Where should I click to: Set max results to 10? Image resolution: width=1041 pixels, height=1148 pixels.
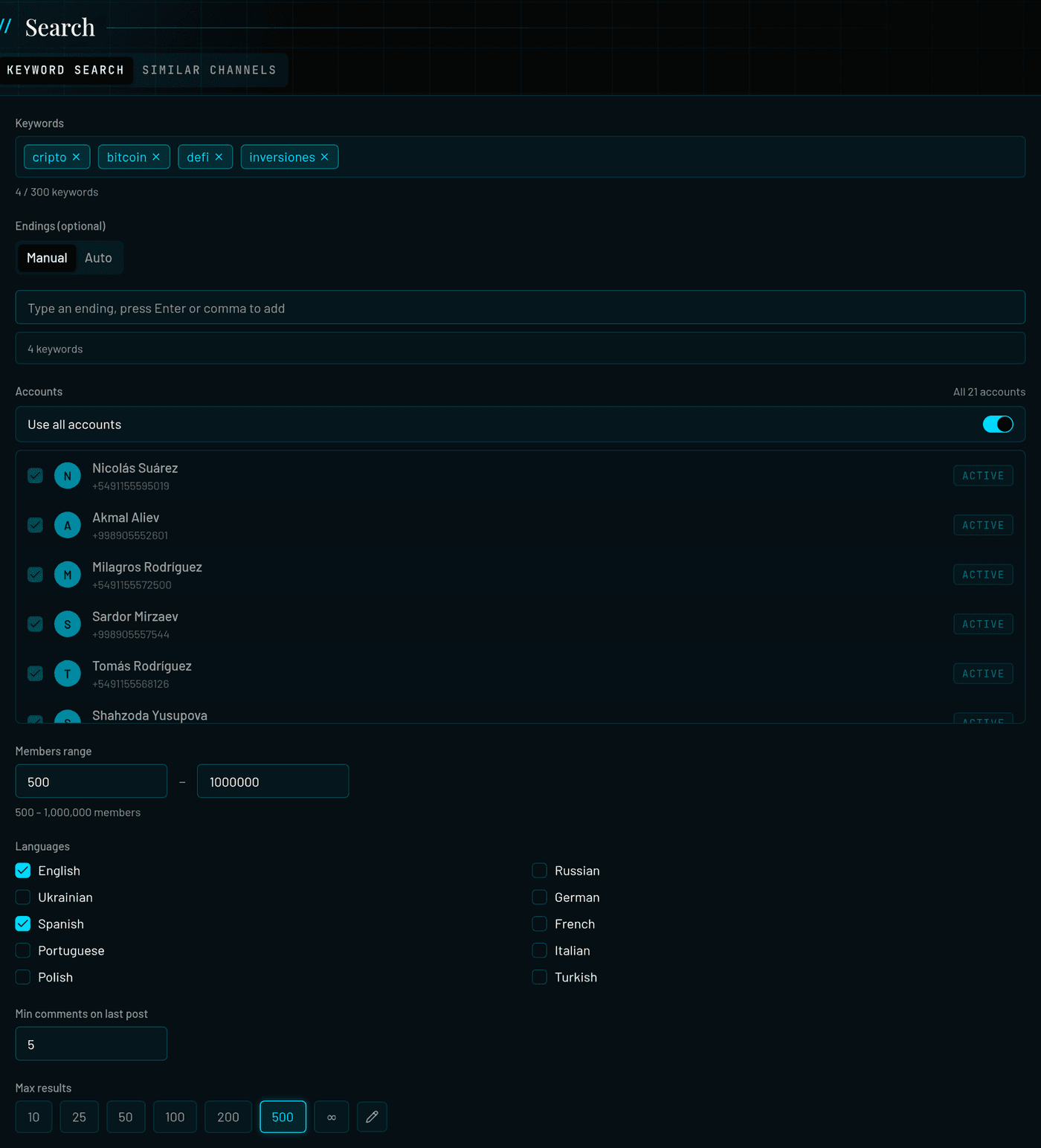pos(33,1117)
